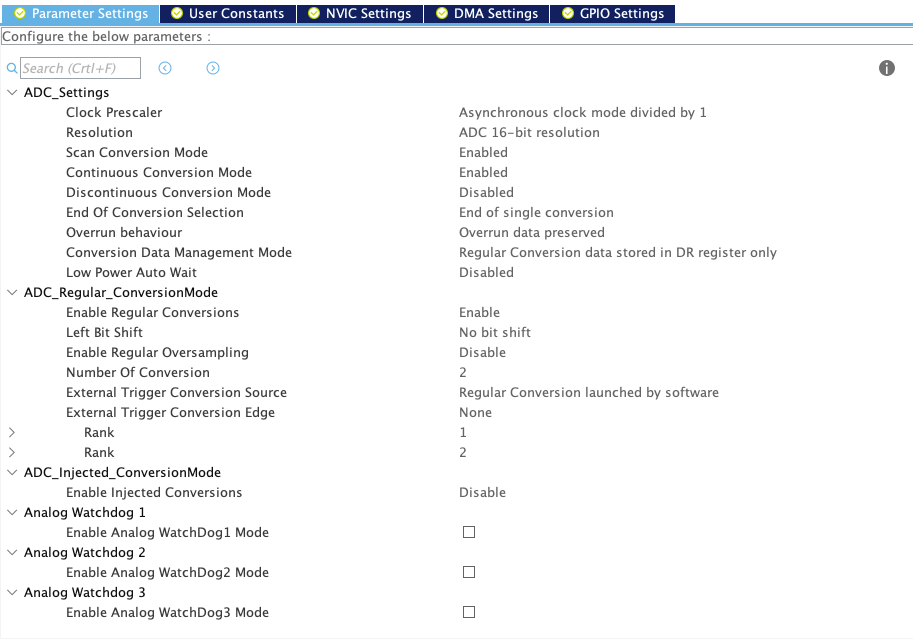Select 'ADC 16-bit resolution' value
The image size is (913, 639).
529,132
